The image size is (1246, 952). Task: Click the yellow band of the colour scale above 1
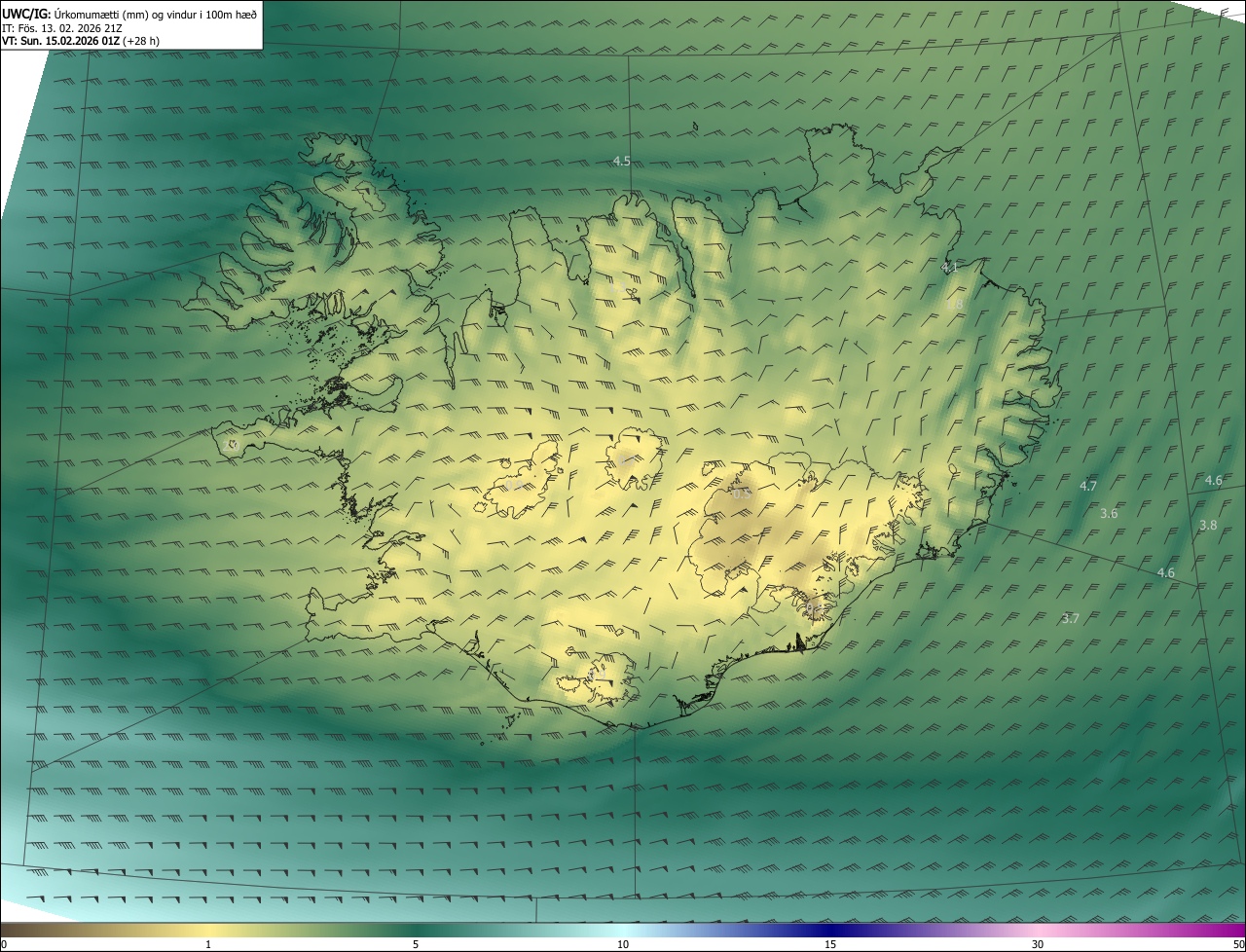point(208,930)
